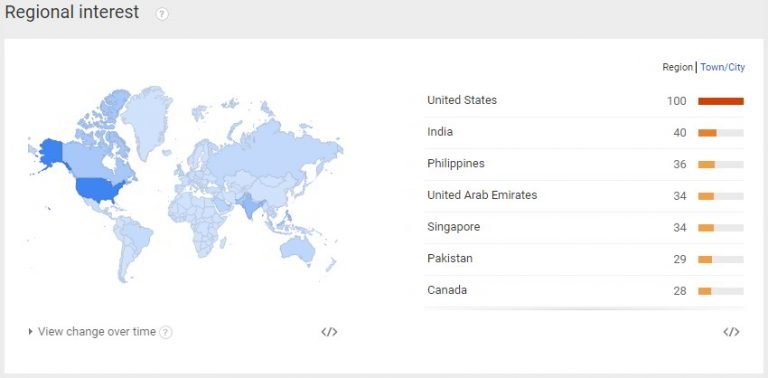768x378 pixels.
Task: Open embed code icon below the map
Action: 329,332
